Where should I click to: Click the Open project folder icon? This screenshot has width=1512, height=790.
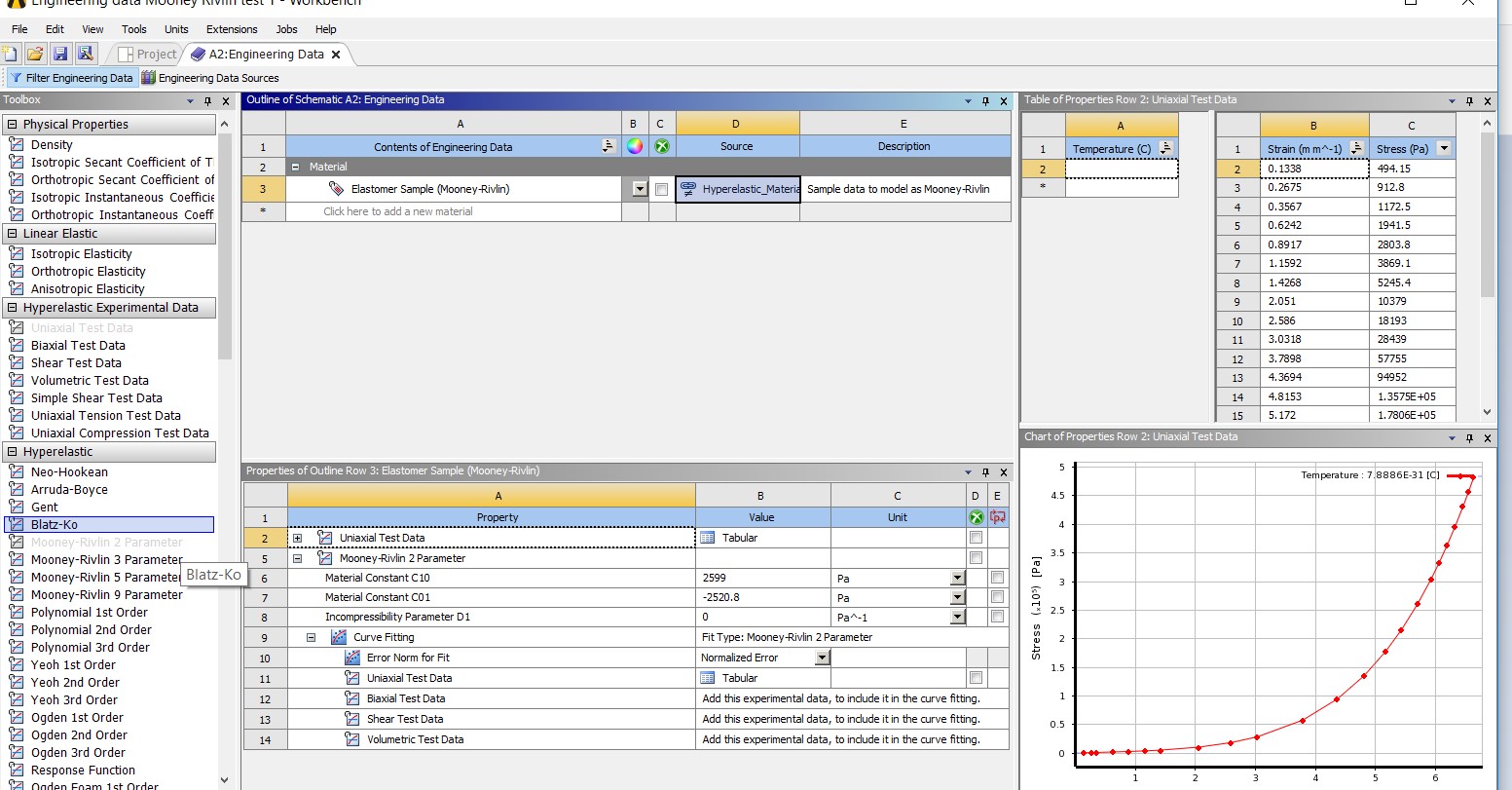[35, 55]
